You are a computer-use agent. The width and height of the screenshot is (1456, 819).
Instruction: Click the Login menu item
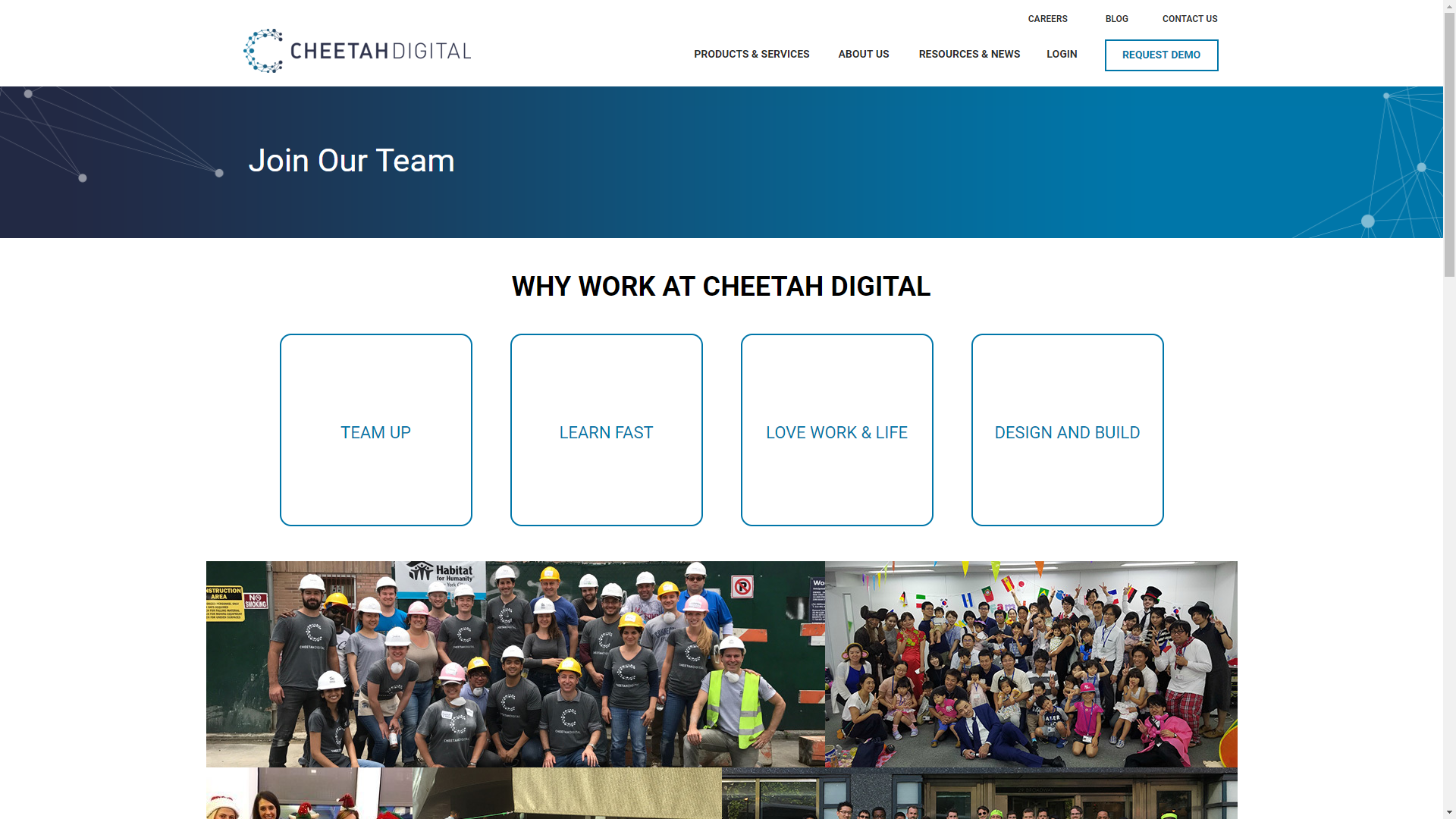(1062, 55)
